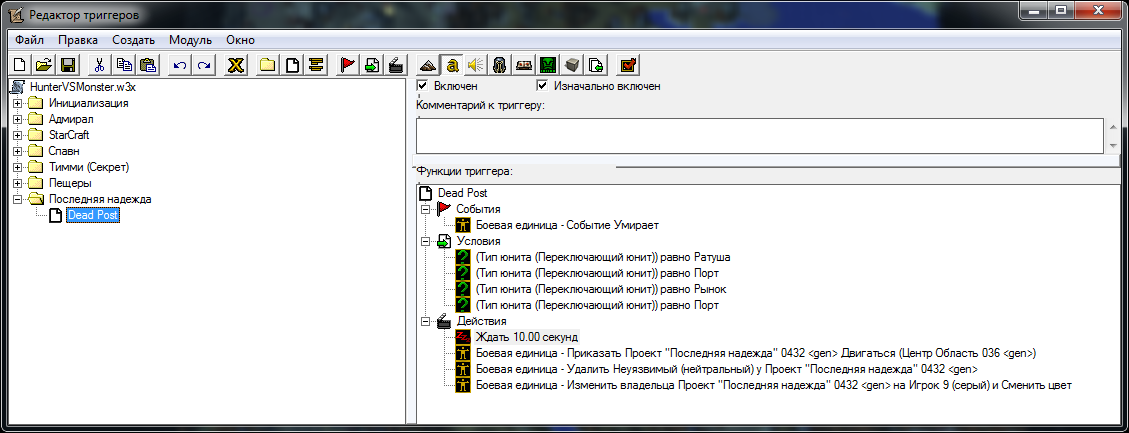Click the Open map folder icon
The width and height of the screenshot is (1129, 433).
point(44,66)
